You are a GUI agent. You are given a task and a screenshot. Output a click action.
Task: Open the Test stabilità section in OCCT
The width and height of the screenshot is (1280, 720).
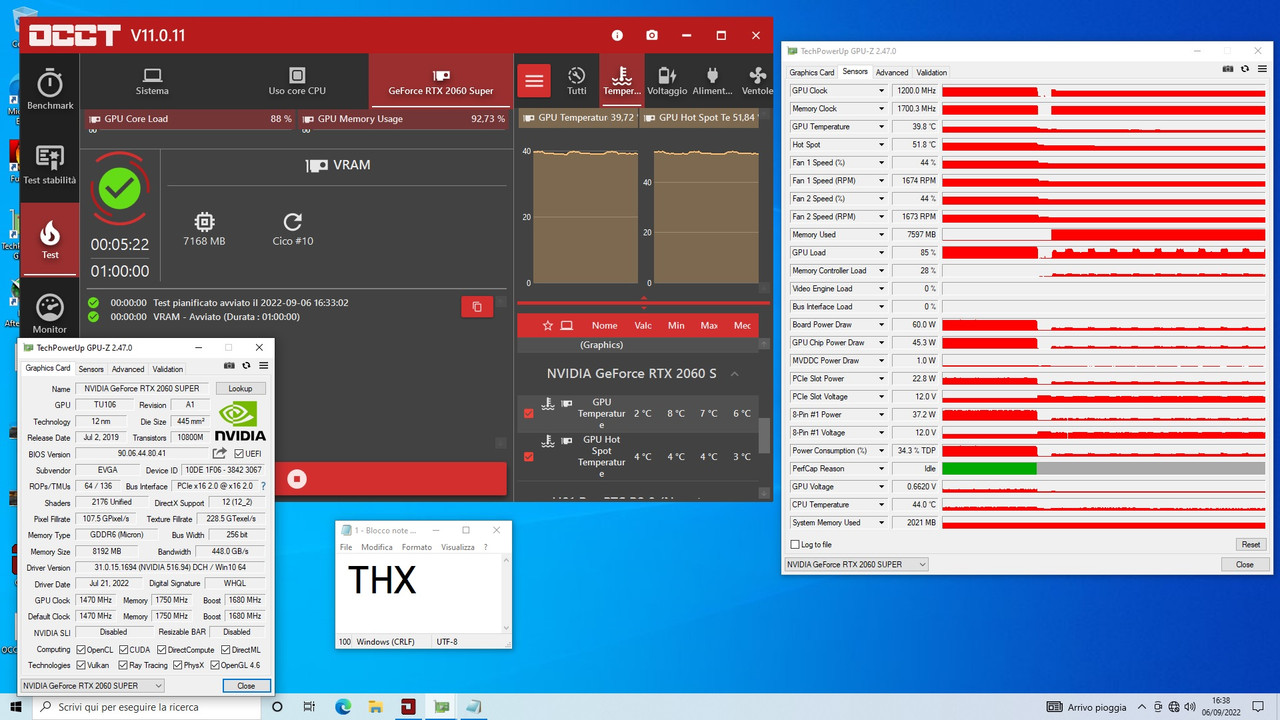tap(50, 165)
